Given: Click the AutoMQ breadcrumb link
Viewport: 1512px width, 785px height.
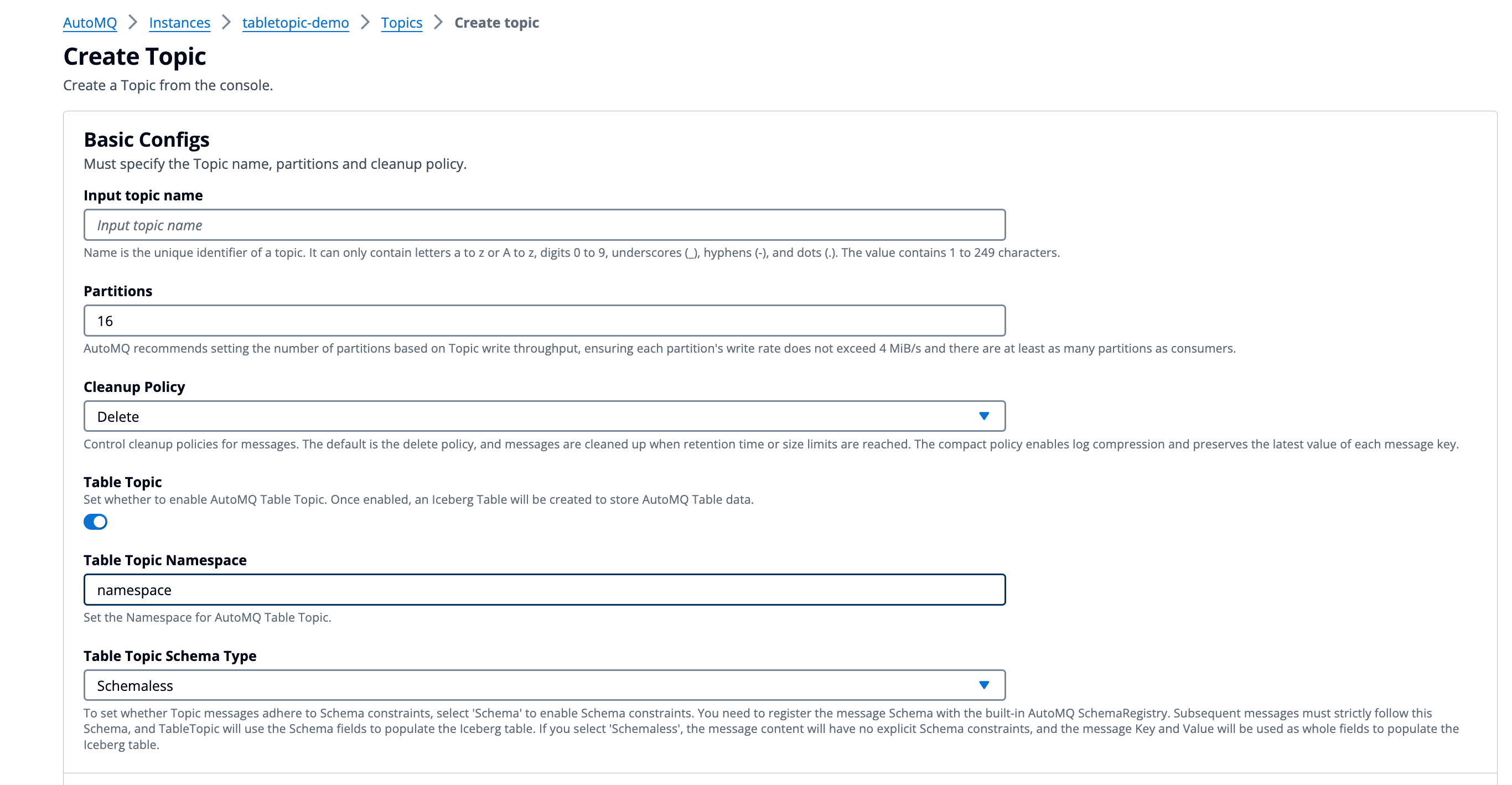Looking at the screenshot, I should point(90,22).
